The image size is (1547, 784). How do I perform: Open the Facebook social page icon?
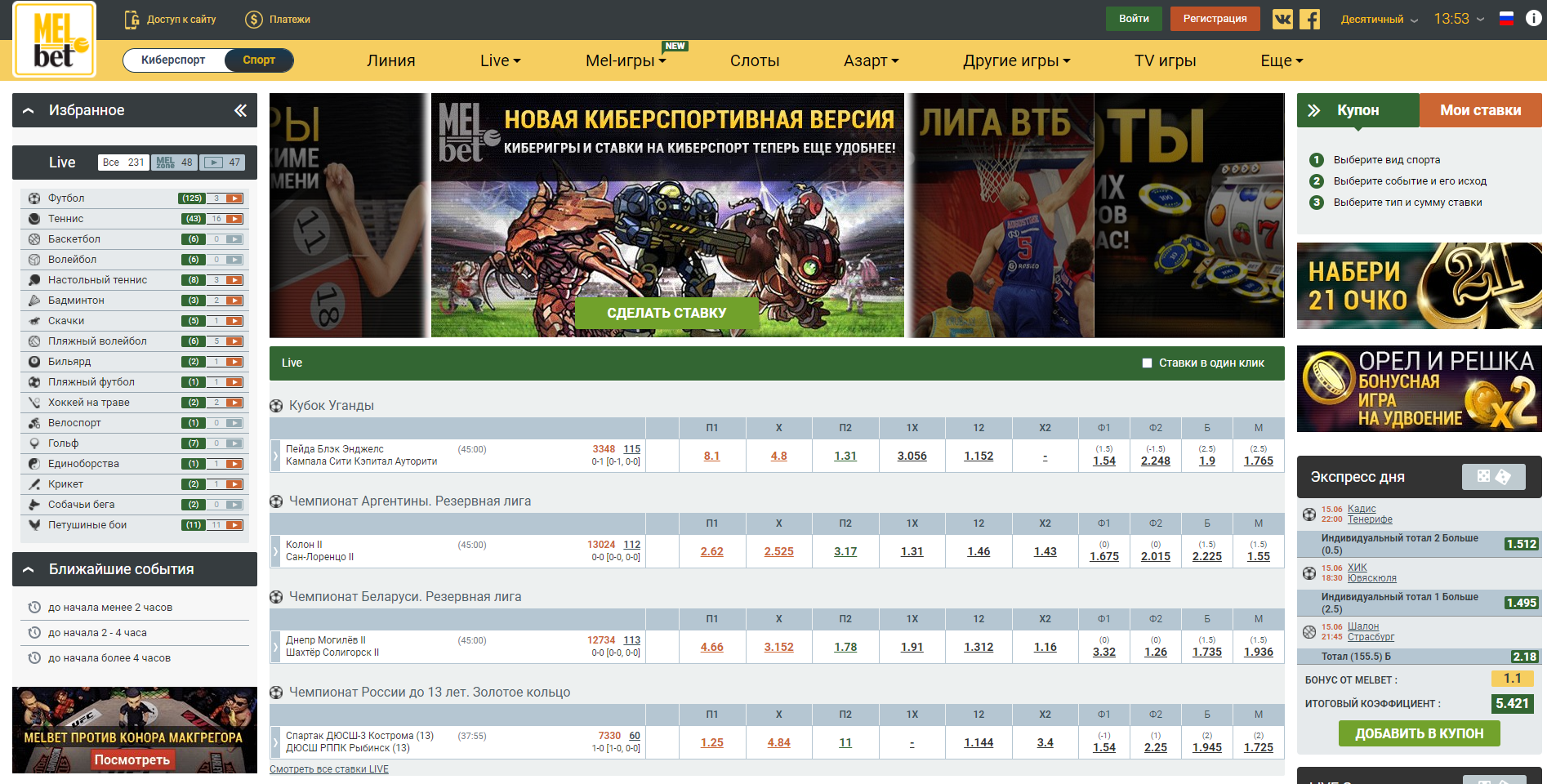point(1309,19)
